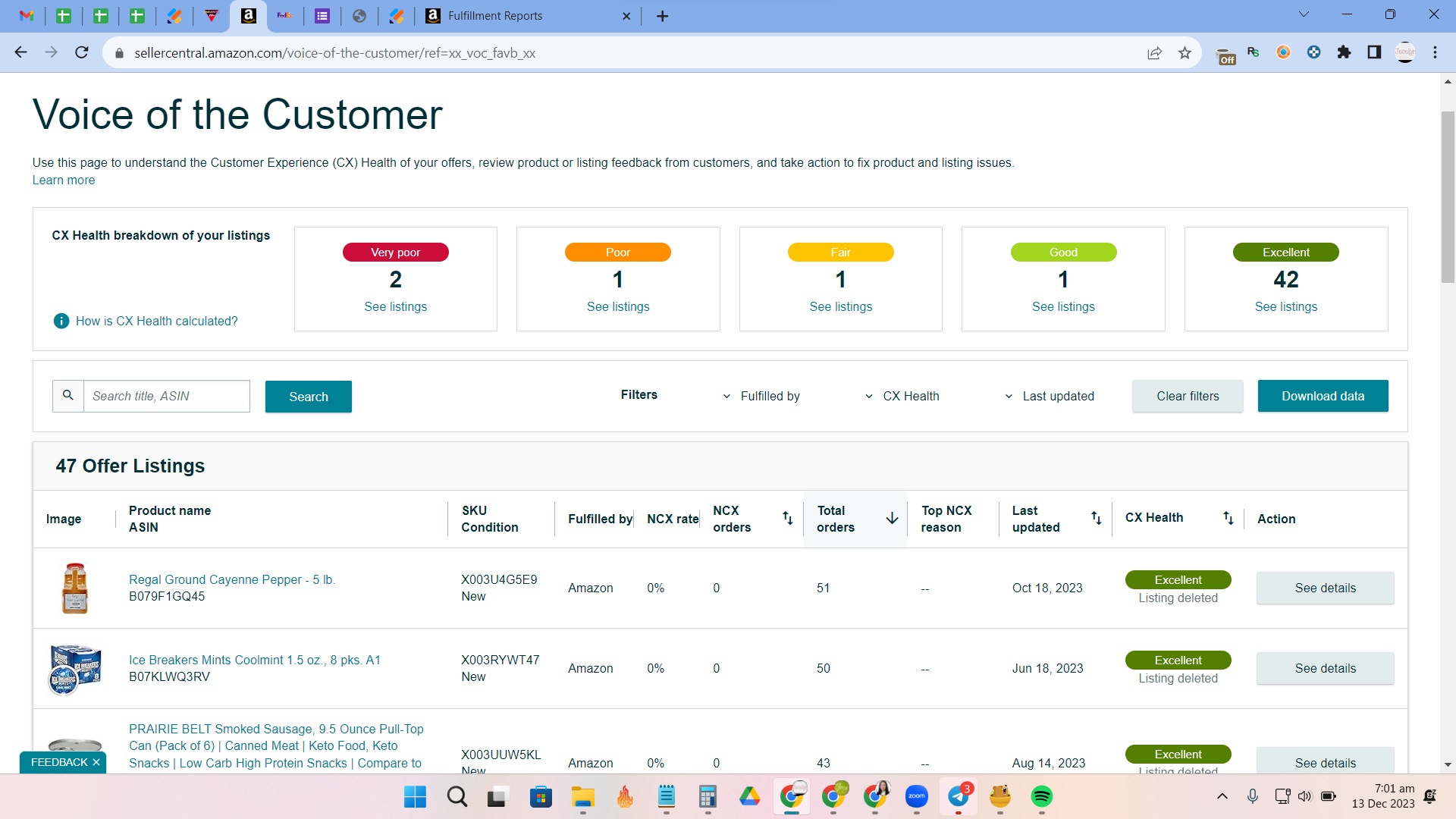Open the Chrome three-dot menu
Image resolution: width=1456 pixels, height=819 pixels.
coord(1436,52)
